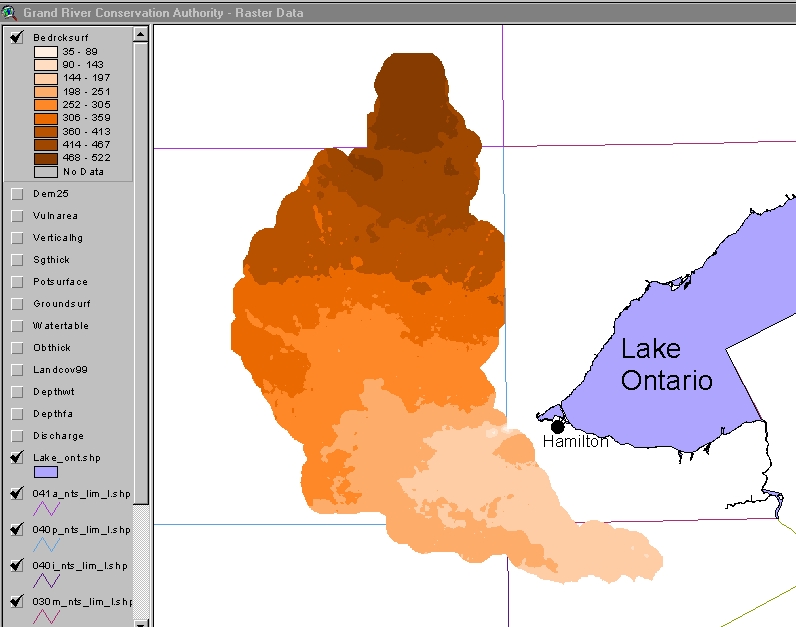
Task: Click the 040p_nts_lim_l.shp blue line symbol
Action: click(x=47, y=544)
